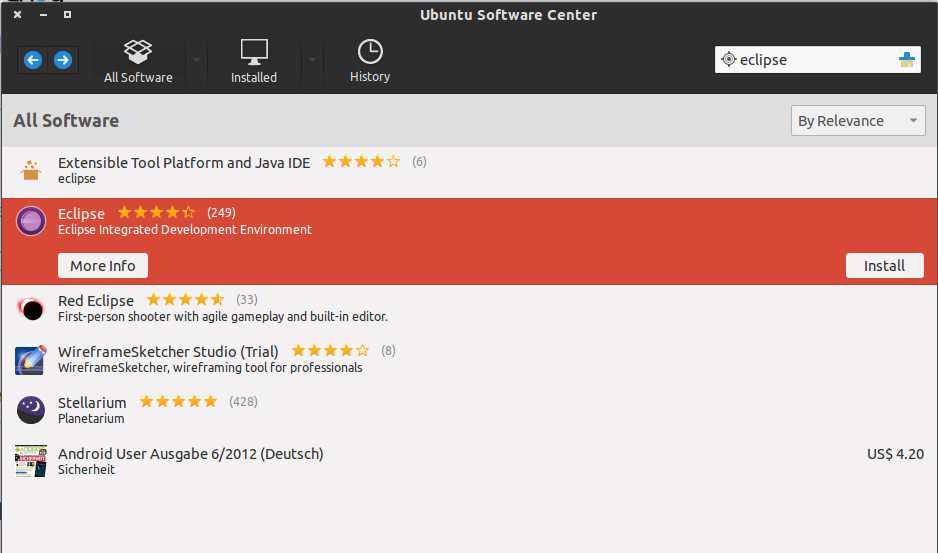The image size is (938, 553).
Task: Expand the Installed dropdown arrow
Action: click(x=312, y=60)
